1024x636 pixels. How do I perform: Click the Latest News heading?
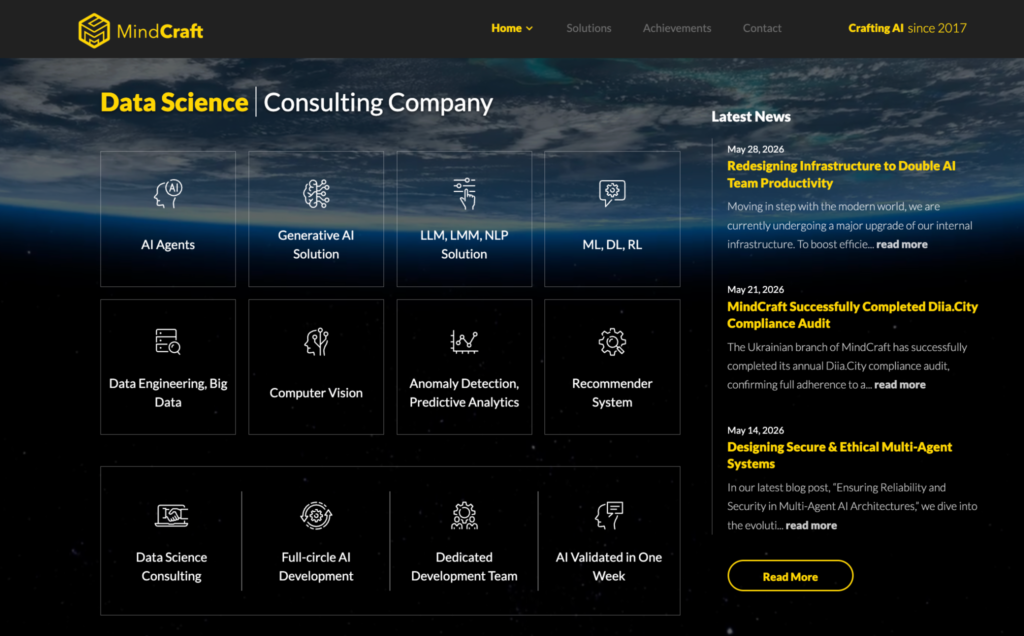(x=751, y=116)
